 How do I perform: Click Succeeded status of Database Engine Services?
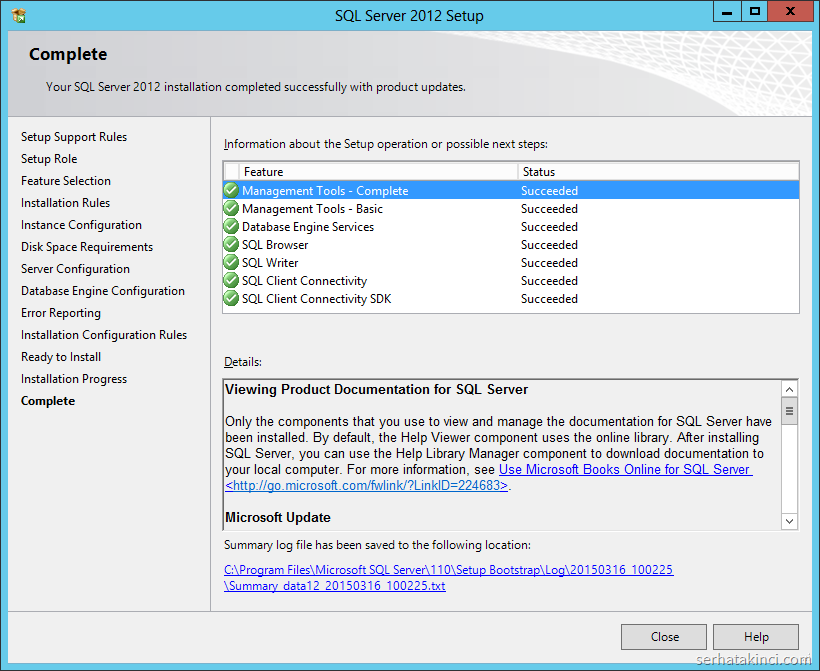click(x=549, y=226)
